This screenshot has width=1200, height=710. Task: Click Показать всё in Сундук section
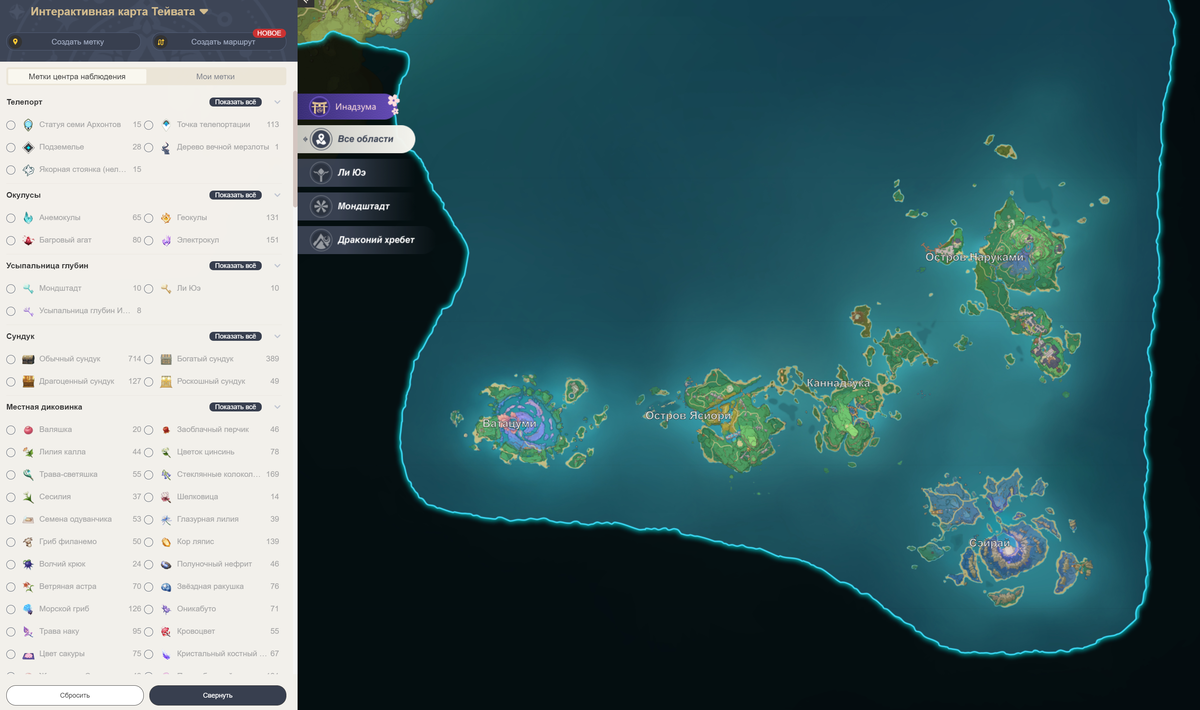coord(236,336)
